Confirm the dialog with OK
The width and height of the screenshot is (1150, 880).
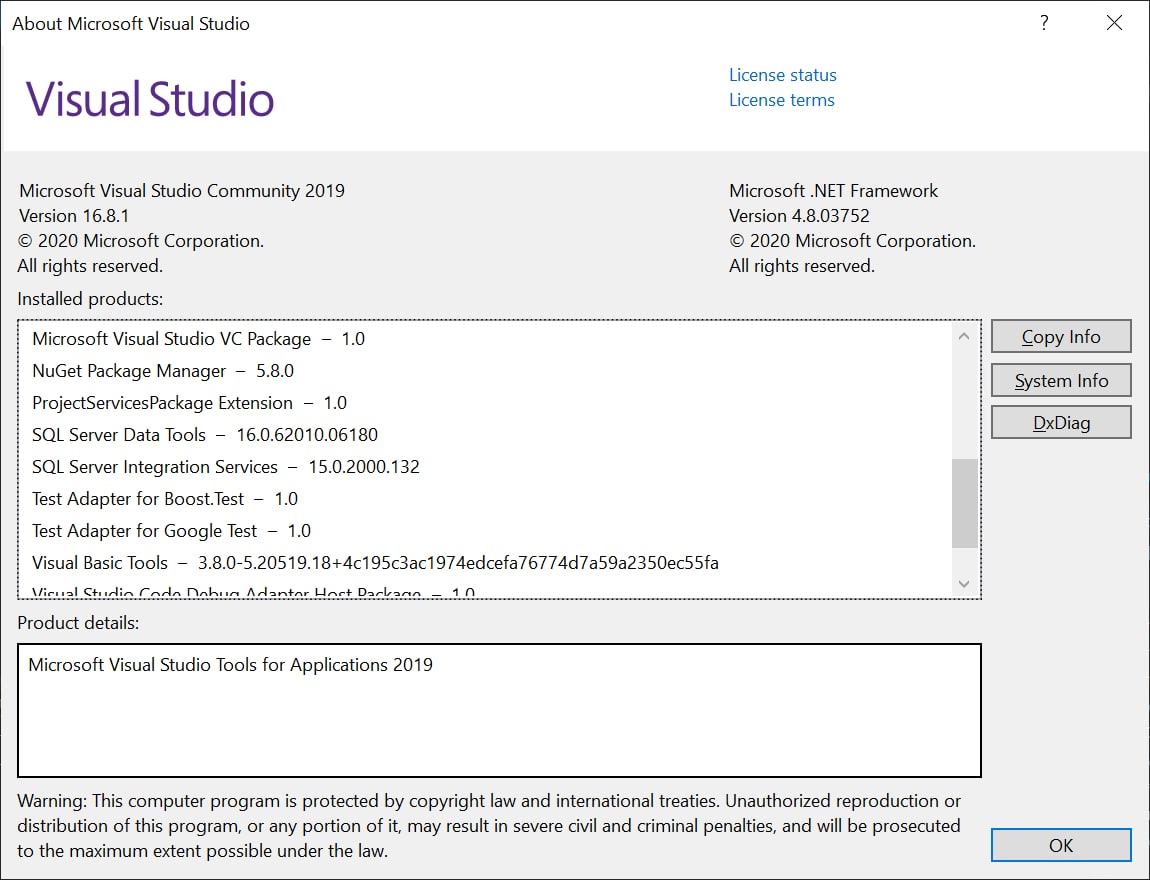point(1061,846)
